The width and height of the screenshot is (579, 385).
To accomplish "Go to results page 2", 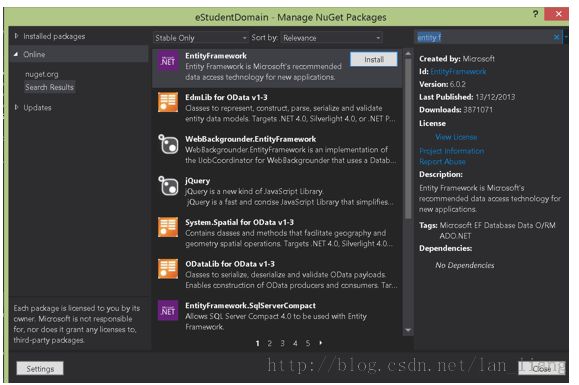I will tap(270, 343).
